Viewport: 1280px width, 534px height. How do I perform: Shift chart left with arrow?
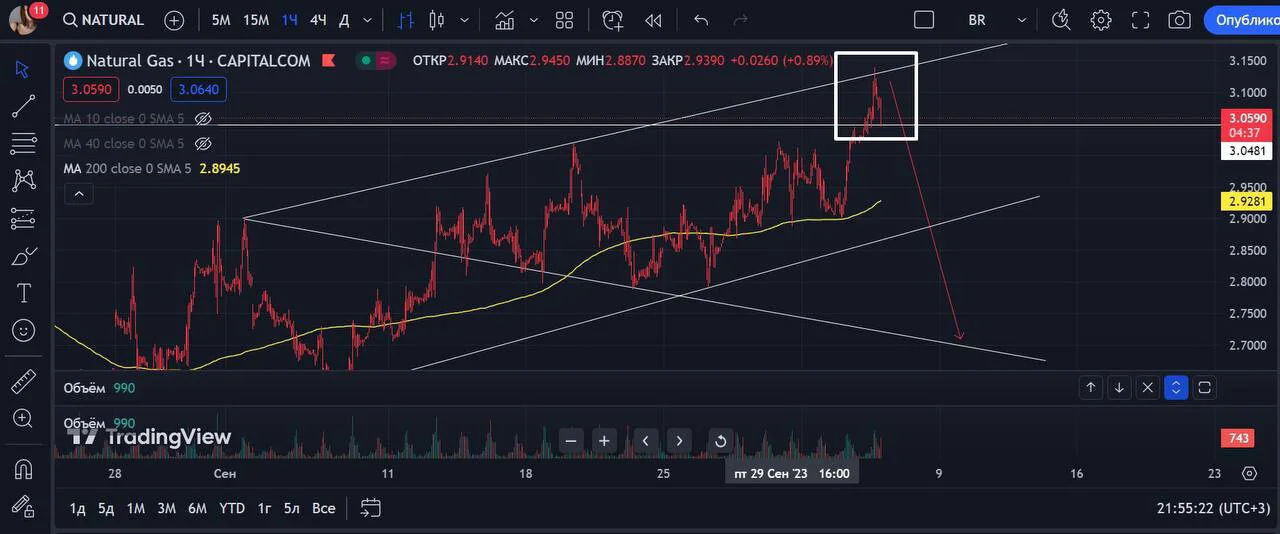(646, 440)
